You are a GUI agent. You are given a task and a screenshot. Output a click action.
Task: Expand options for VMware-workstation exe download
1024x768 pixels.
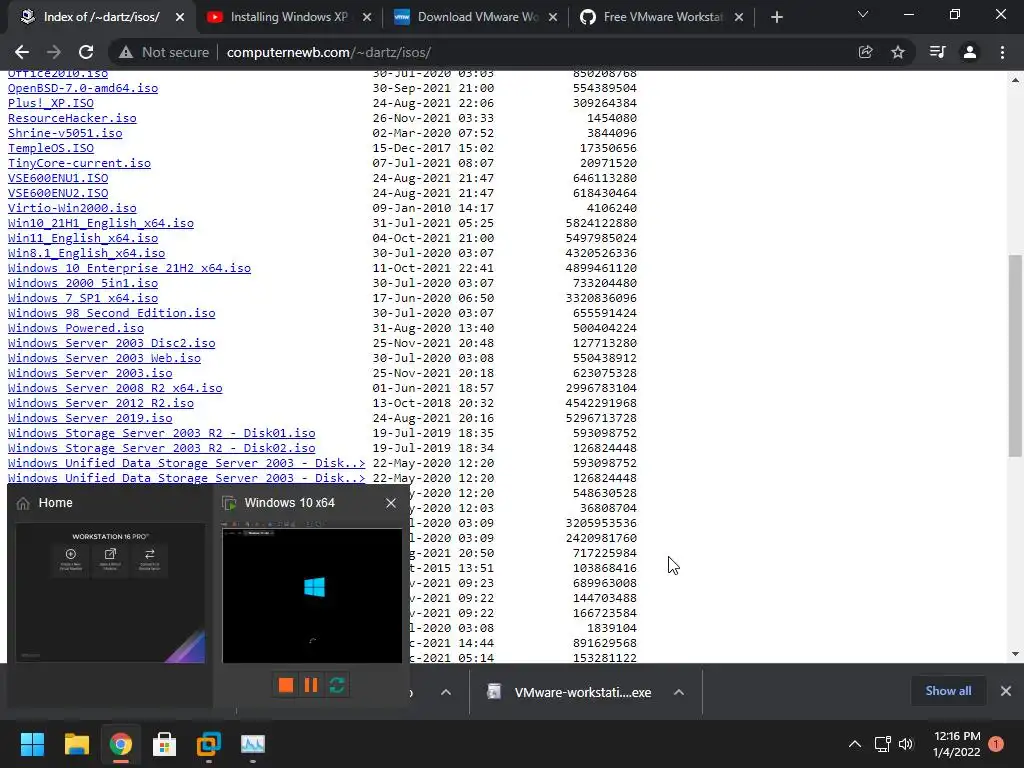coord(679,692)
